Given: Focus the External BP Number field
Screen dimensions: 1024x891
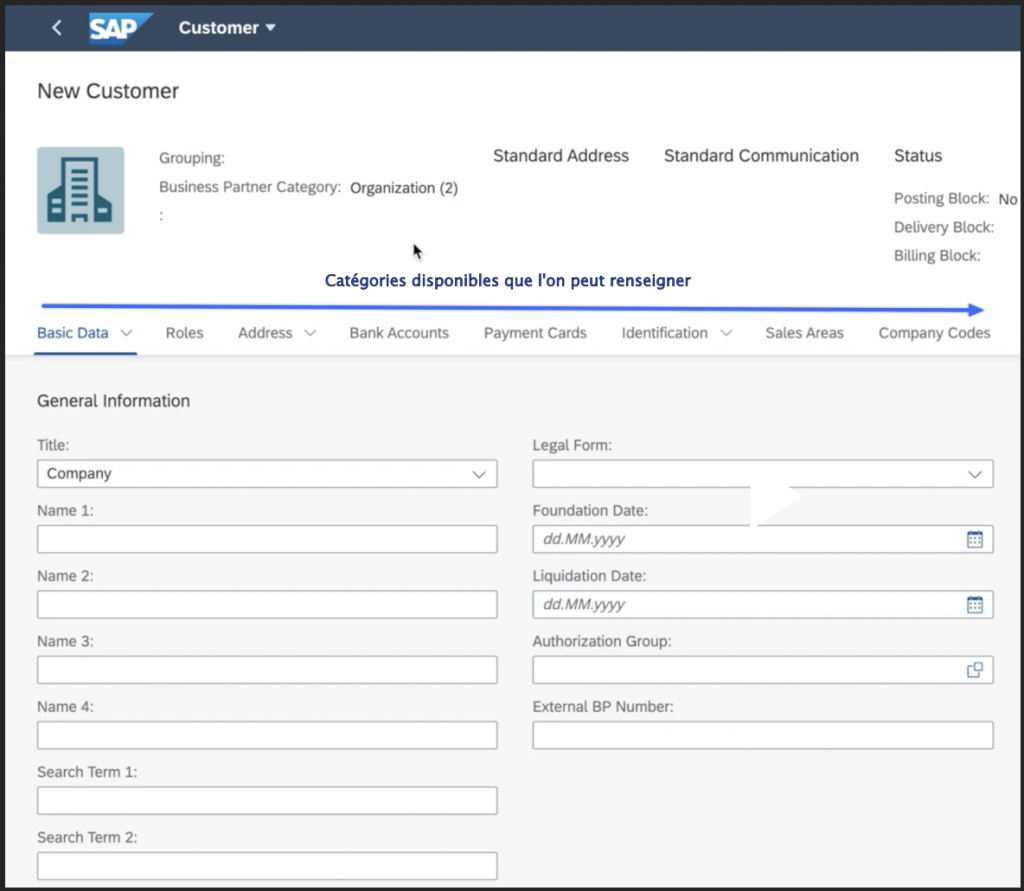Looking at the screenshot, I should tap(762, 735).
